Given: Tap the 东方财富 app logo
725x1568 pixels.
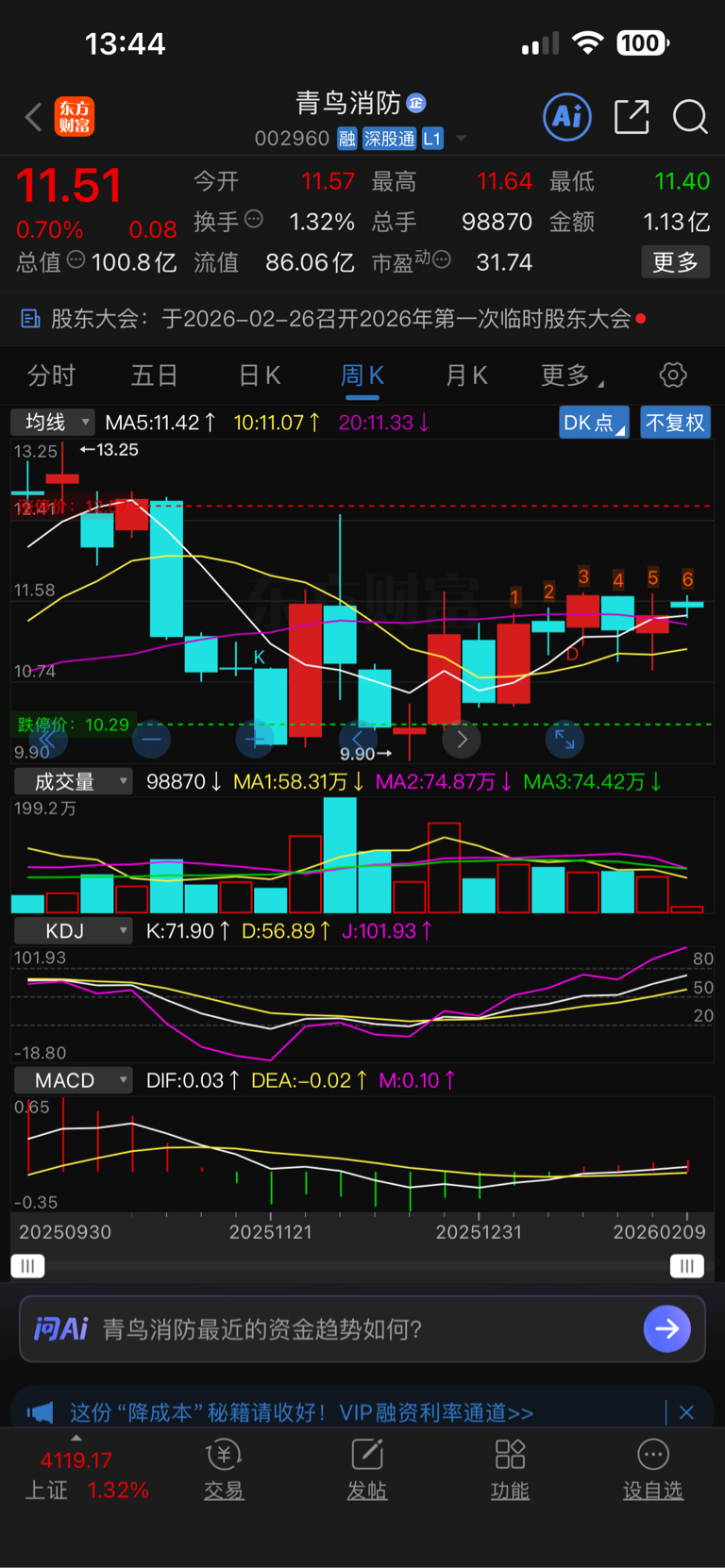Looking at the screenshot, I should coord(75,117).
